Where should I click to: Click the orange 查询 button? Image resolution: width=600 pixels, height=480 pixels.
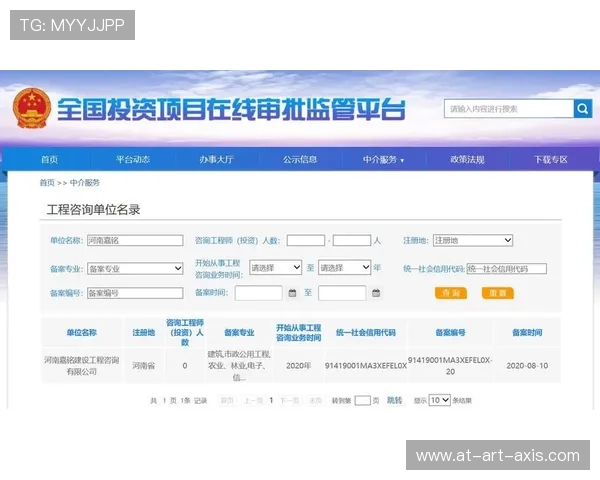click(451, 293)
